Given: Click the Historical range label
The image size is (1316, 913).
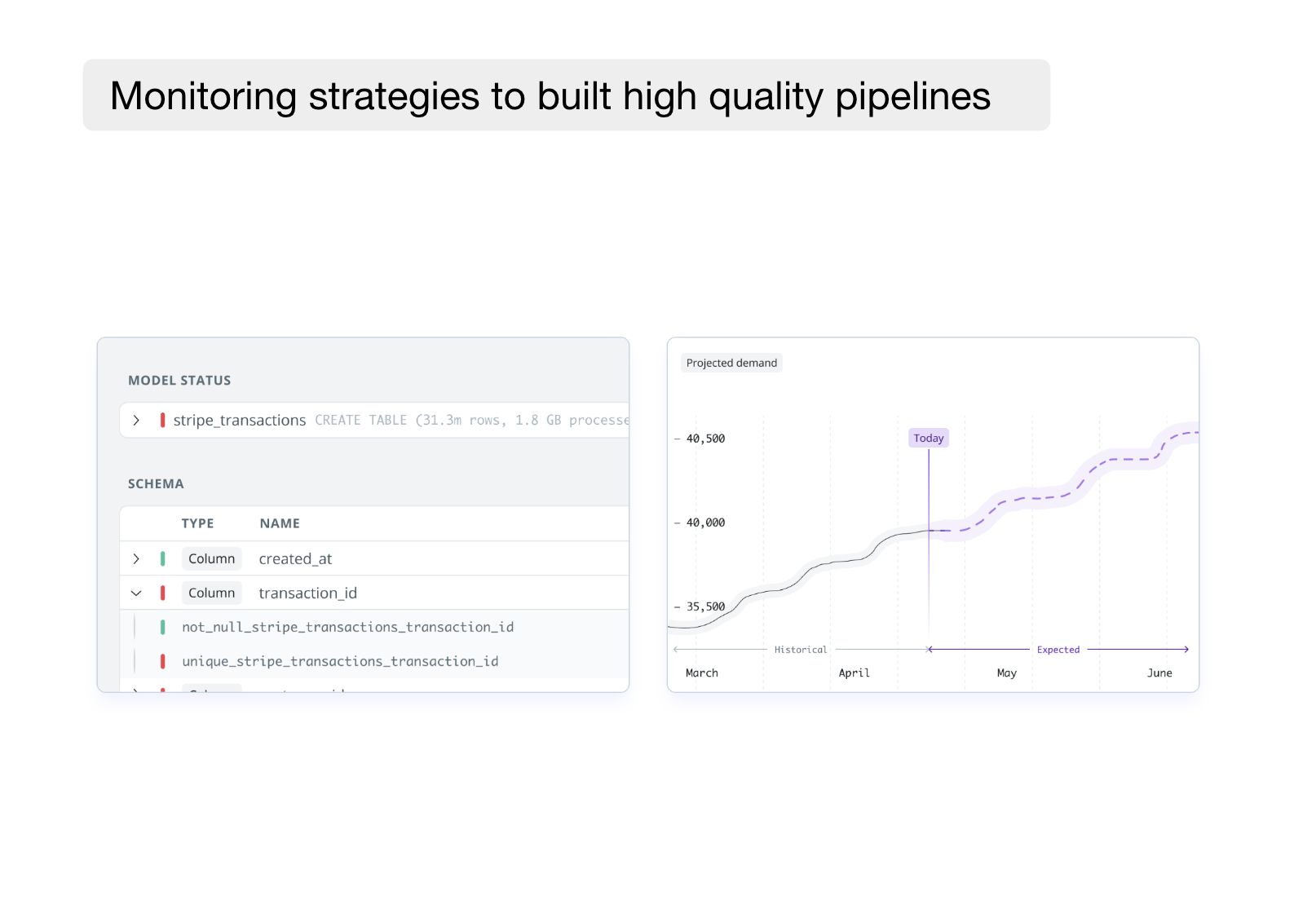Looking at the screenshot, I should [x=801, y=651].
